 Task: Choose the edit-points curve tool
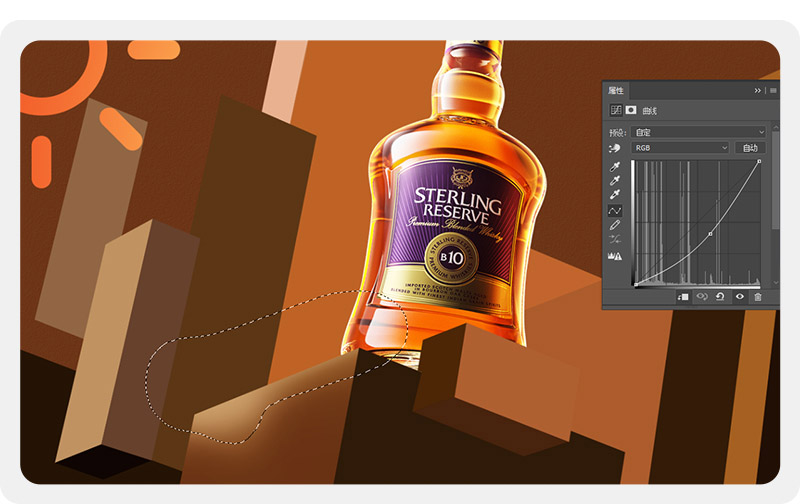click(x=615, y=210)
